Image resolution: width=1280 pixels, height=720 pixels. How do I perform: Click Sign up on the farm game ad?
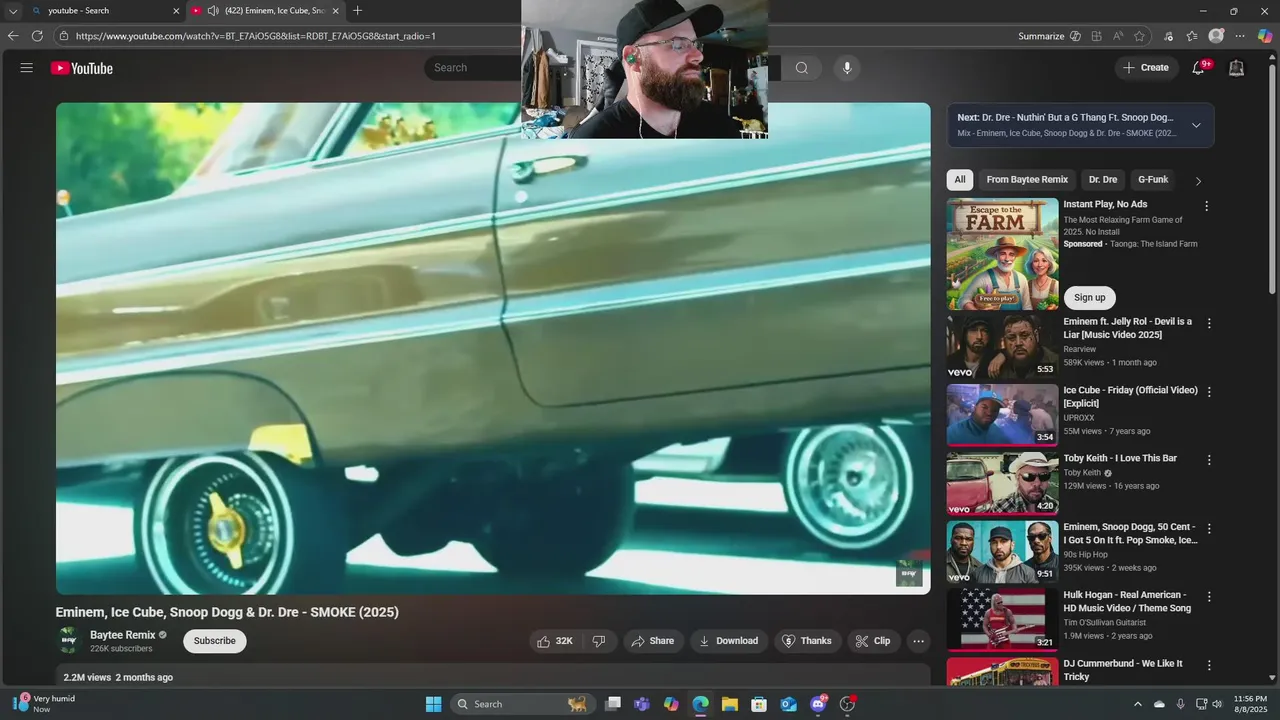tap(1090, 298)
